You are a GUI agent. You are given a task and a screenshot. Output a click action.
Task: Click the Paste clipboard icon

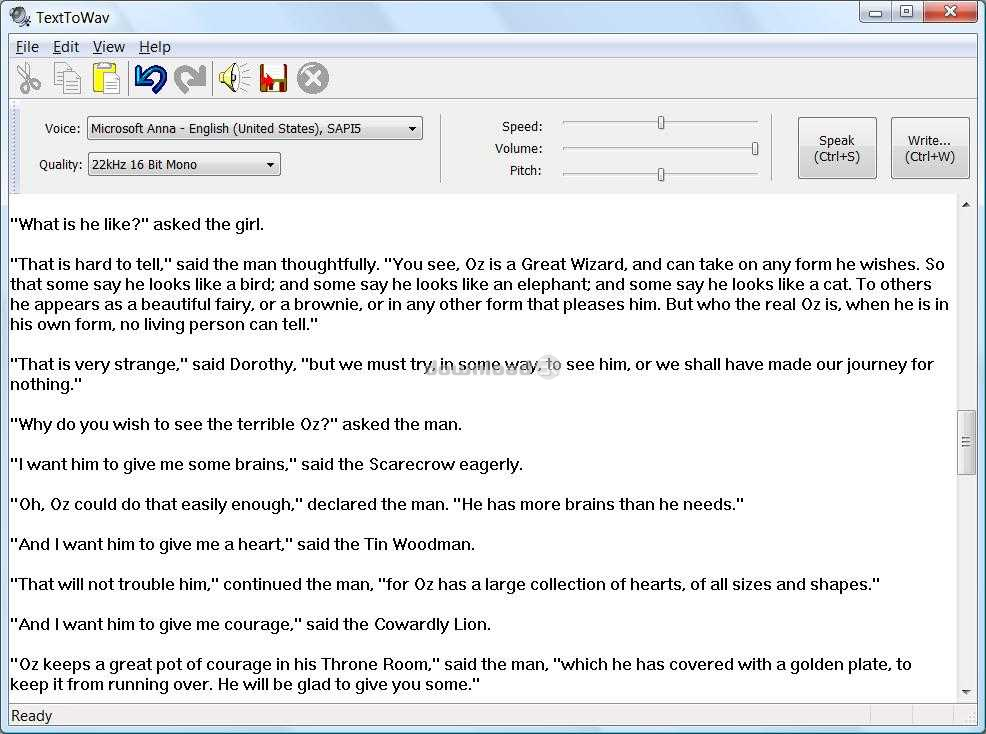coord(106,79)
